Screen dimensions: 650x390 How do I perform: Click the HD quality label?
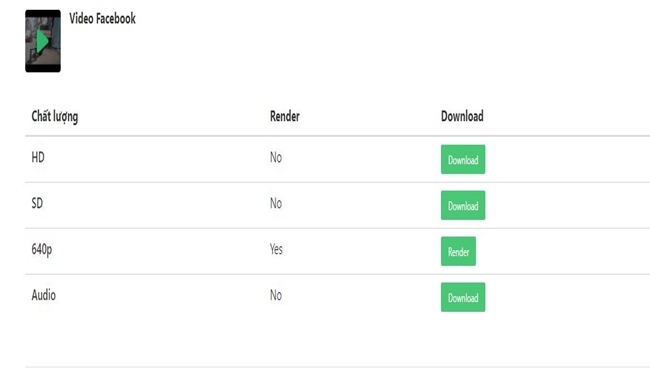[x=38, y=157]
